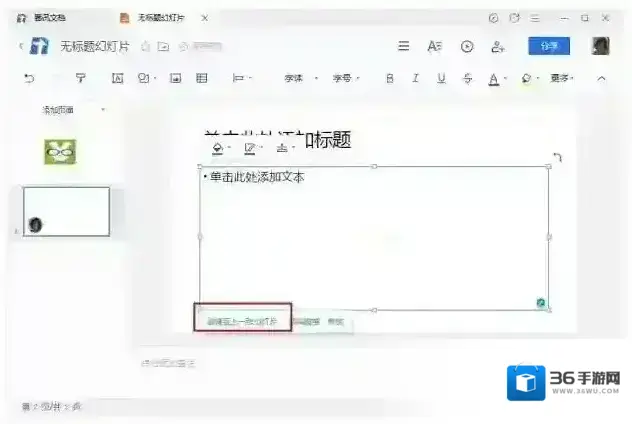Open the add collaborator icon
This screenshot has width=632, height=424.
coord(497,46)
